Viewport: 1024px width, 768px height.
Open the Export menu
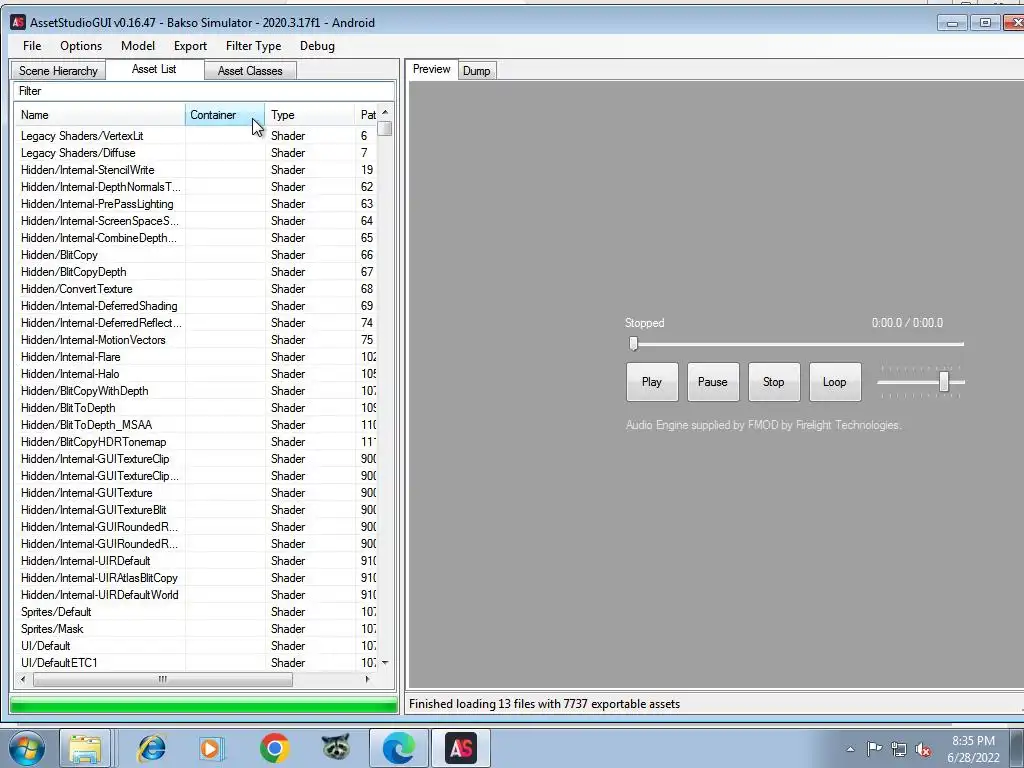point(190,46)
